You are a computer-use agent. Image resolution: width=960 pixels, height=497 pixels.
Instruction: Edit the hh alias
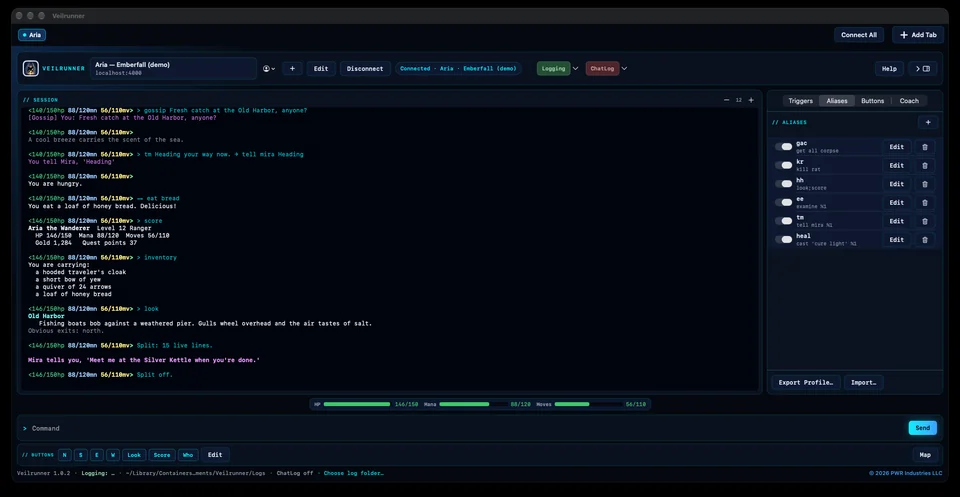tap(896, 184)
